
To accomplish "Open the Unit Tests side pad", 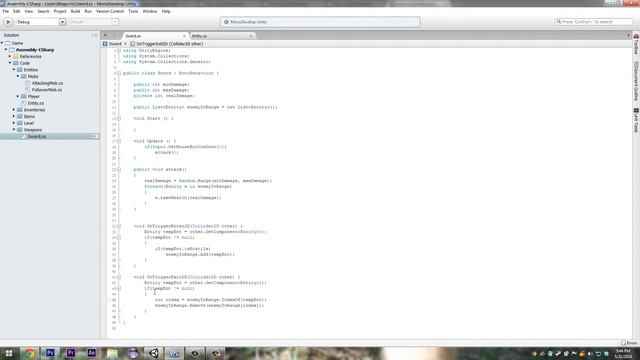I will pos(636,120).
